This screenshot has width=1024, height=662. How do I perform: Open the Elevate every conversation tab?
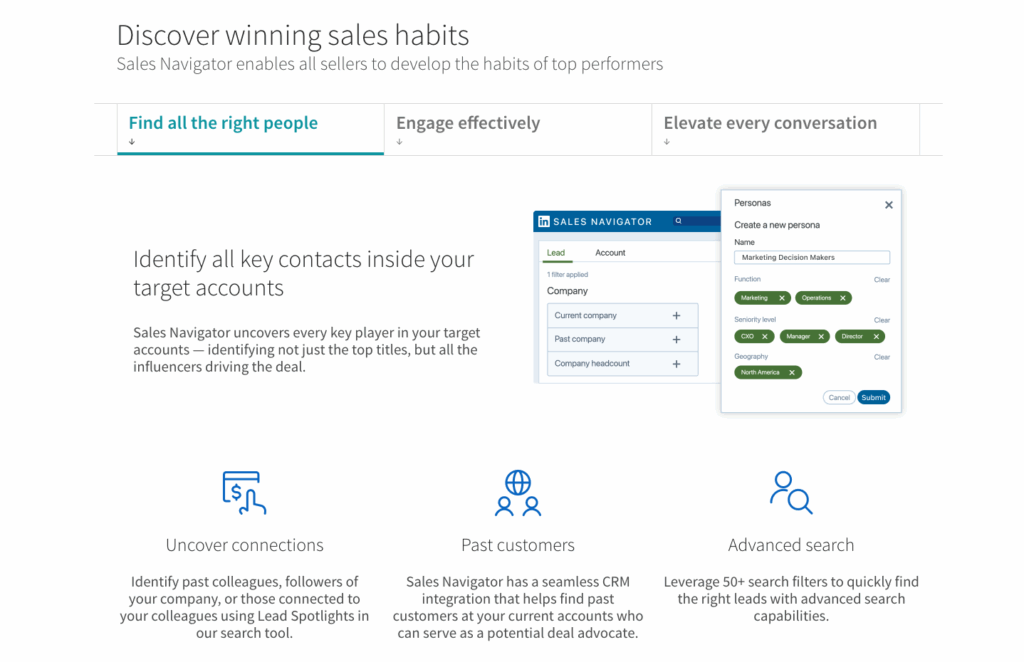pos(770,123)
